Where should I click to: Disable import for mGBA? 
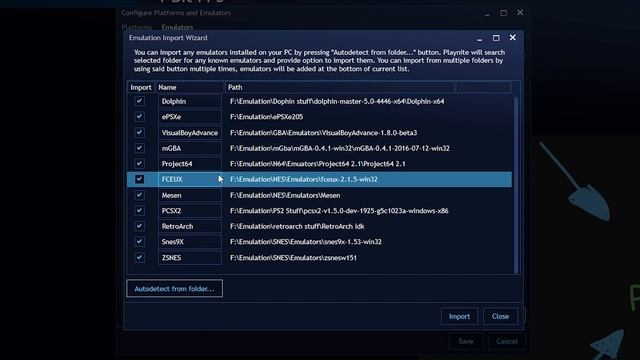click(x=139, y=148)
